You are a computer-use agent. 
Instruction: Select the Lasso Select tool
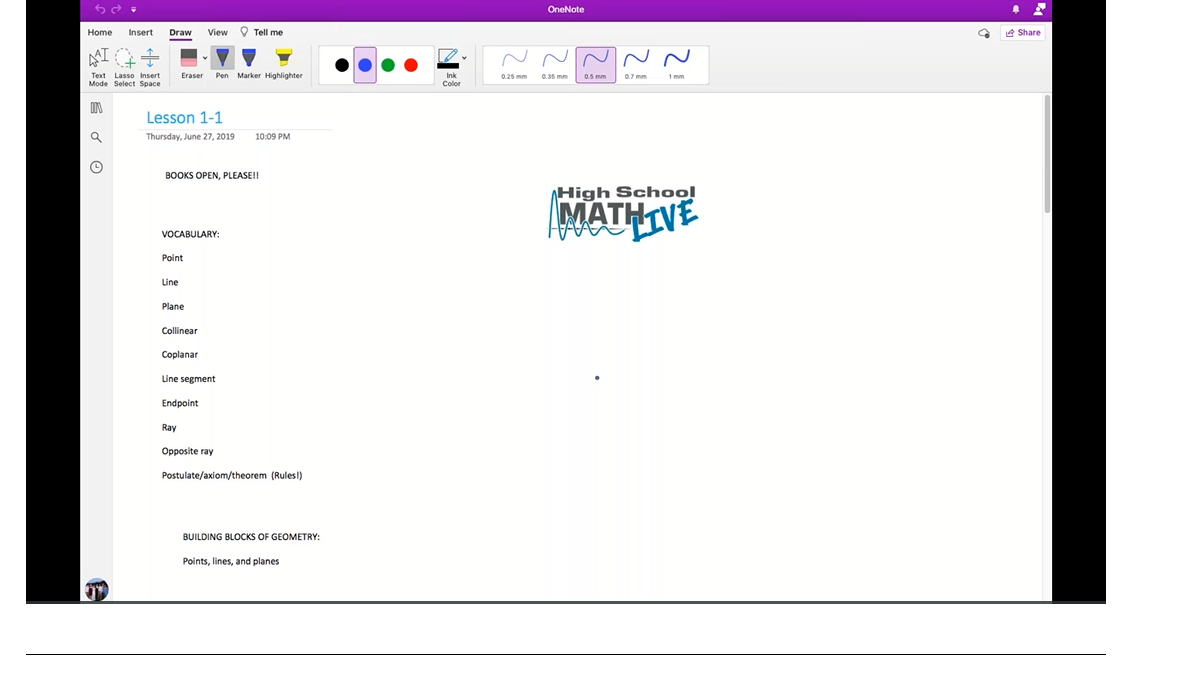pos(124,66)
